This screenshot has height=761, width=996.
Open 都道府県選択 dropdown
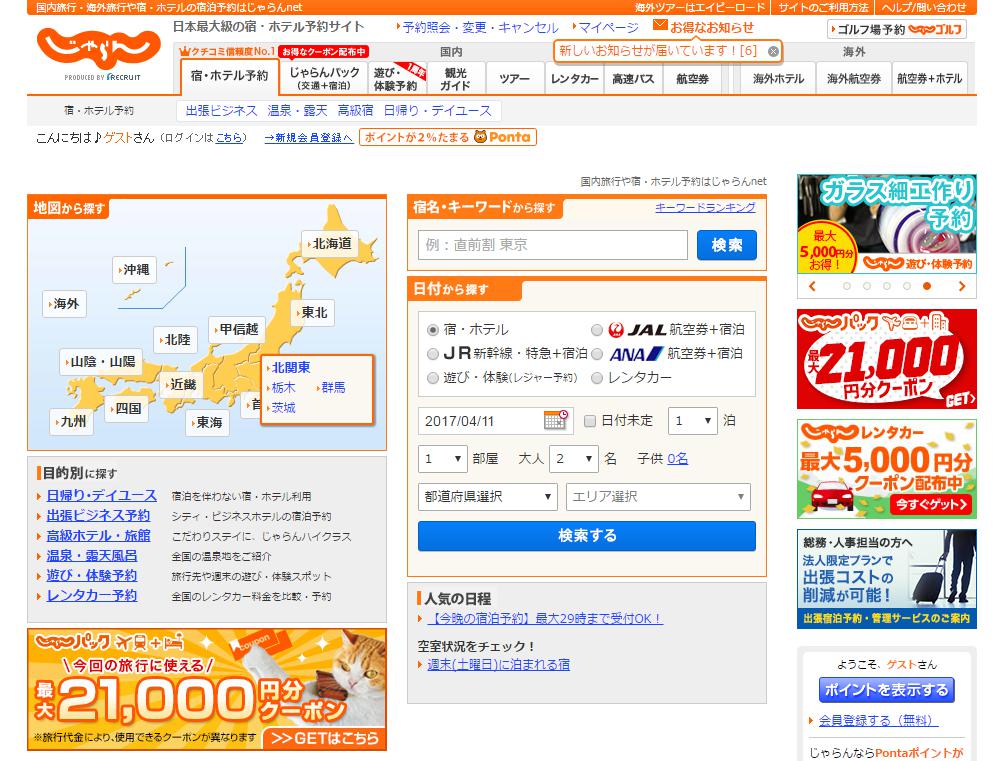[487, 497]
